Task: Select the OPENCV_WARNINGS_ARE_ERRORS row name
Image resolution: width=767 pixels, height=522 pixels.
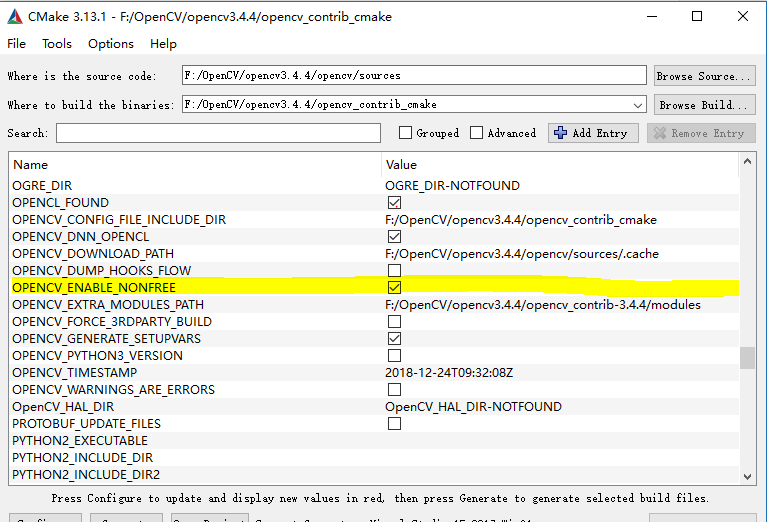Action: coord(113,389)
